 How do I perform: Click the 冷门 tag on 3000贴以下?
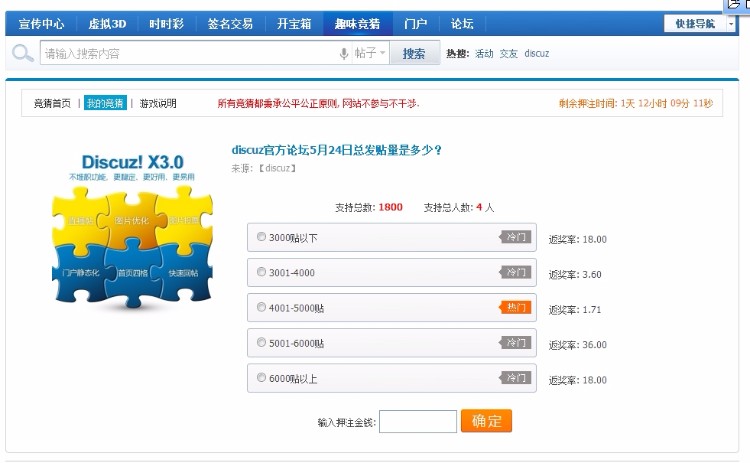[515, 237]
